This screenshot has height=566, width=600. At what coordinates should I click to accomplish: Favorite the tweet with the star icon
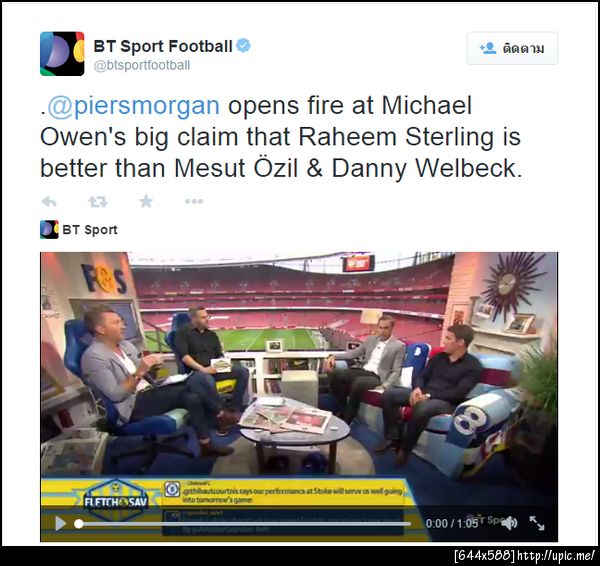pyautogui.click(x=146, y=201)
